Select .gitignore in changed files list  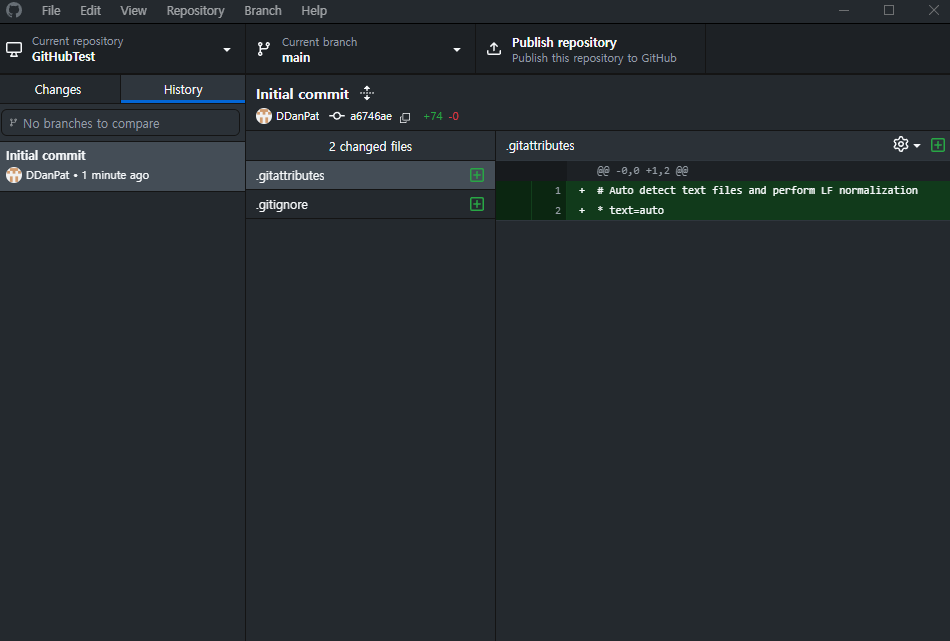coord(370,204)
